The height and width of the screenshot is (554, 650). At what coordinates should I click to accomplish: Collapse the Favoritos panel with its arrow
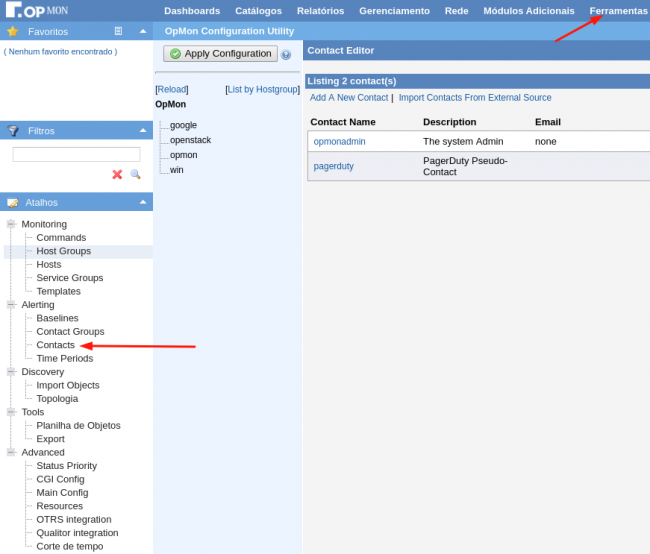(142, 31)
